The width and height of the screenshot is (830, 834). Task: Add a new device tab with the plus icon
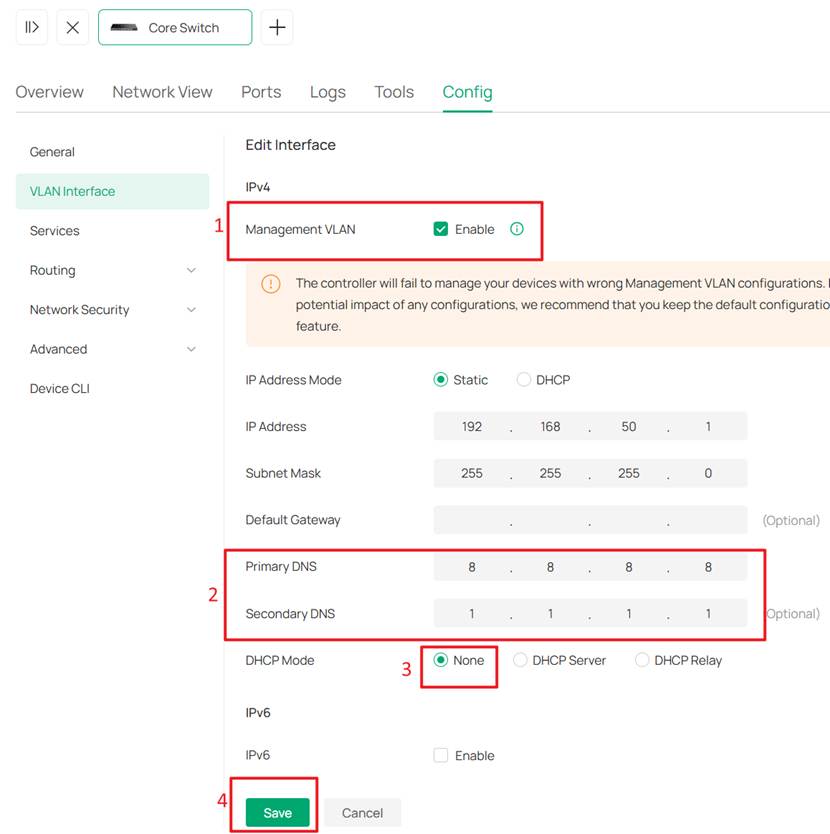(277, 27)
